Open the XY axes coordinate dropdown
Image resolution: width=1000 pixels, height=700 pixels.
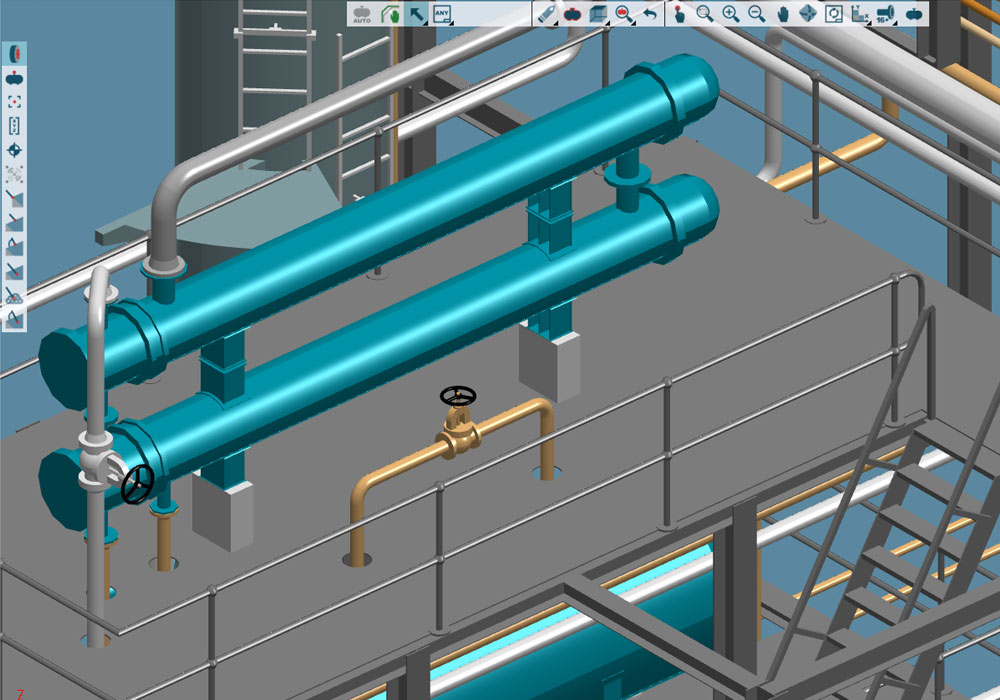tap(860, 14)
